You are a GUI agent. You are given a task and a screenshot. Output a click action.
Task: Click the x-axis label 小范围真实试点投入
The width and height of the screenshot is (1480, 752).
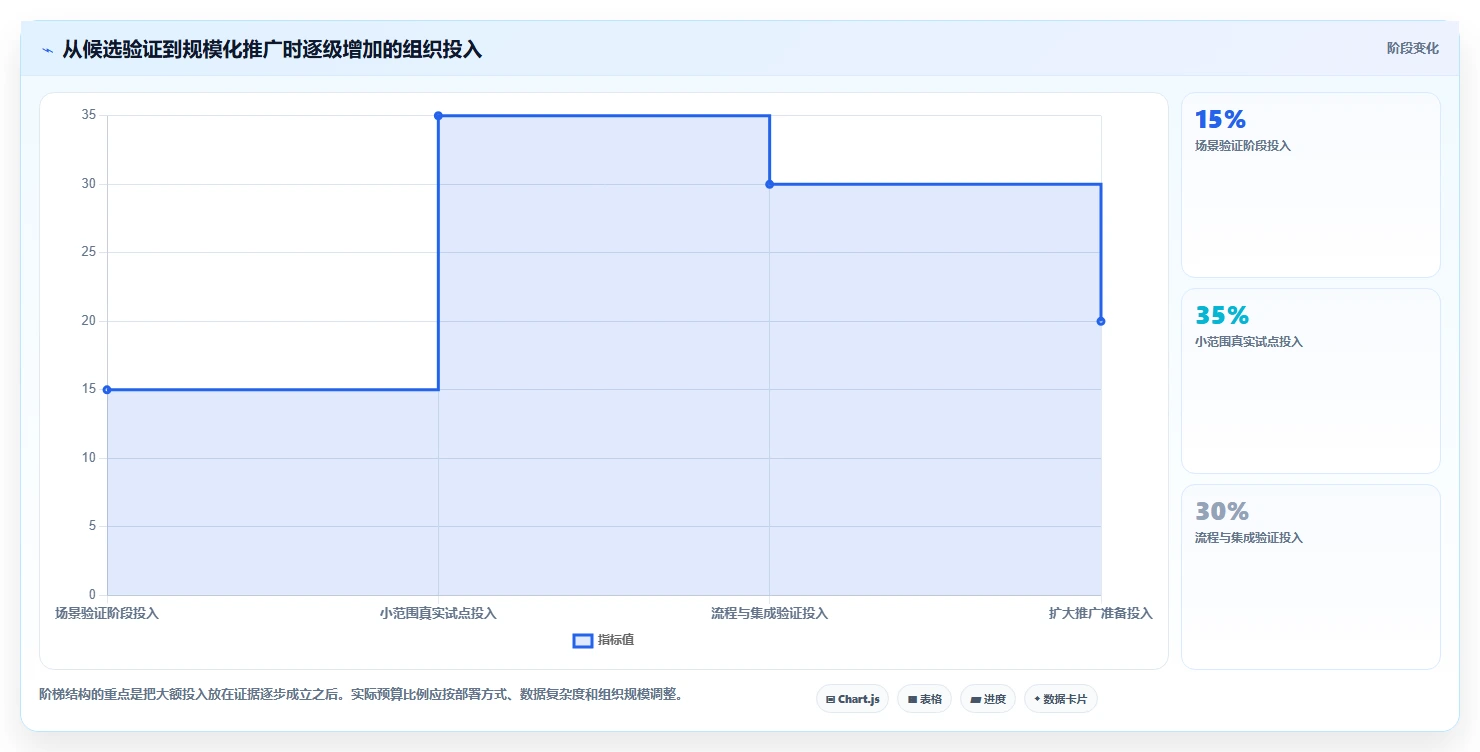click(x=438, y=613)
